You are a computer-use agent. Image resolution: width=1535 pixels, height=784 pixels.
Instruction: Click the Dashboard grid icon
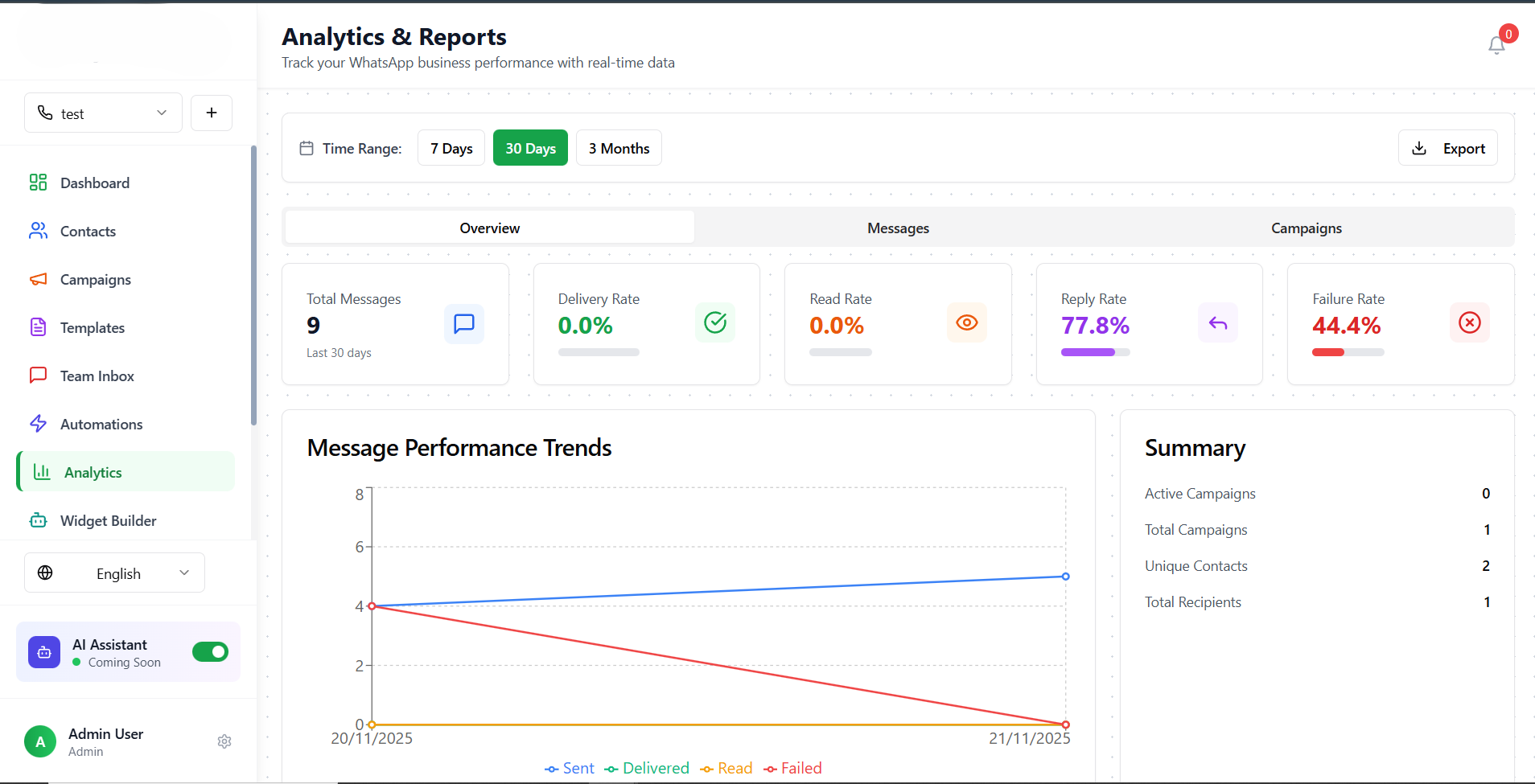(x=38, y=183)
